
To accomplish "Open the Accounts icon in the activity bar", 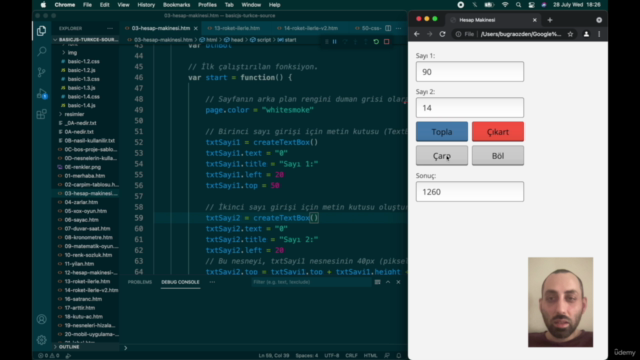I will click(41, 319).
